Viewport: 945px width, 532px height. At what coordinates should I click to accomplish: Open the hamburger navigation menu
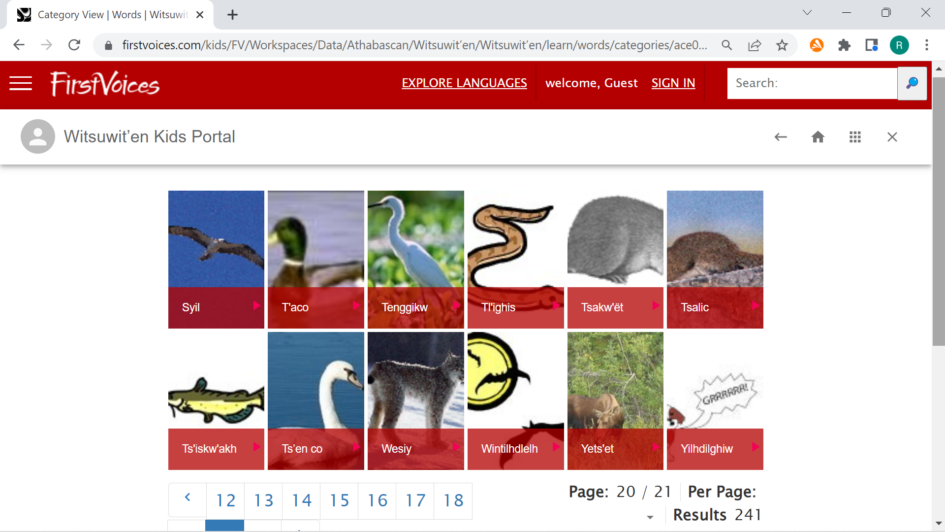tap(21, 83)
